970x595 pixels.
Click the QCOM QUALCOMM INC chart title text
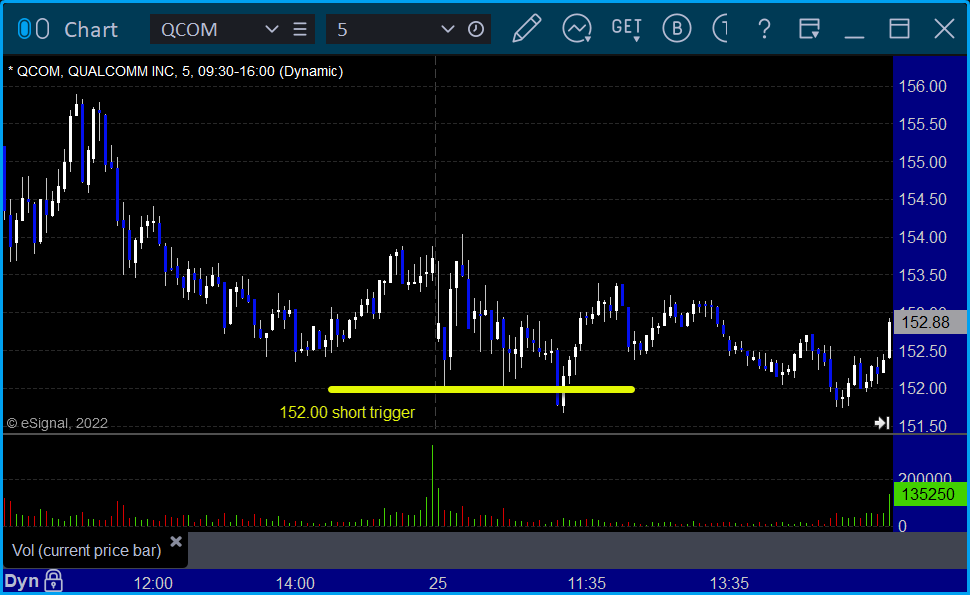point(176,71)
